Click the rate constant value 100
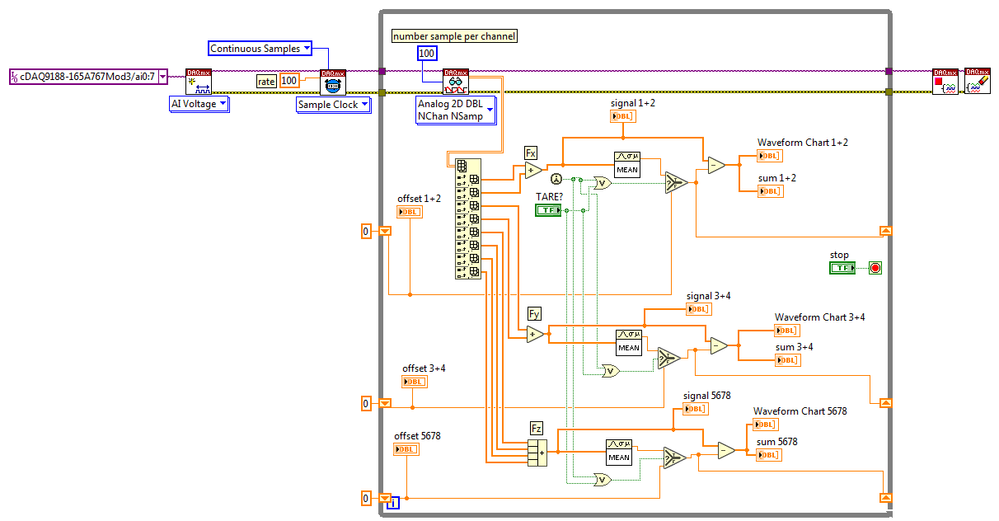Screen dimensions: 999x521 click(289, 80)
